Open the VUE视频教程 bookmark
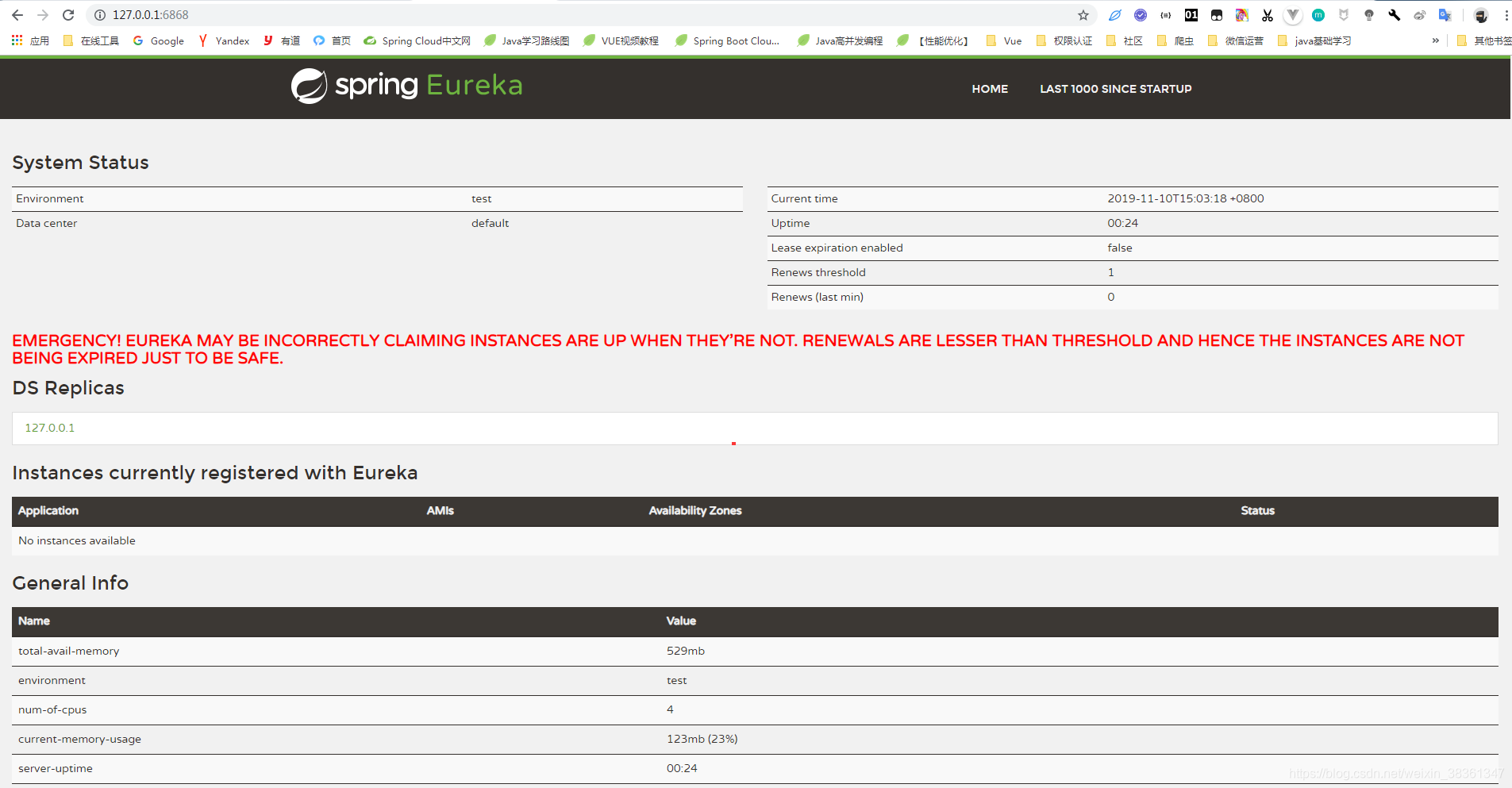1512x788 pixels. point(621,40)
